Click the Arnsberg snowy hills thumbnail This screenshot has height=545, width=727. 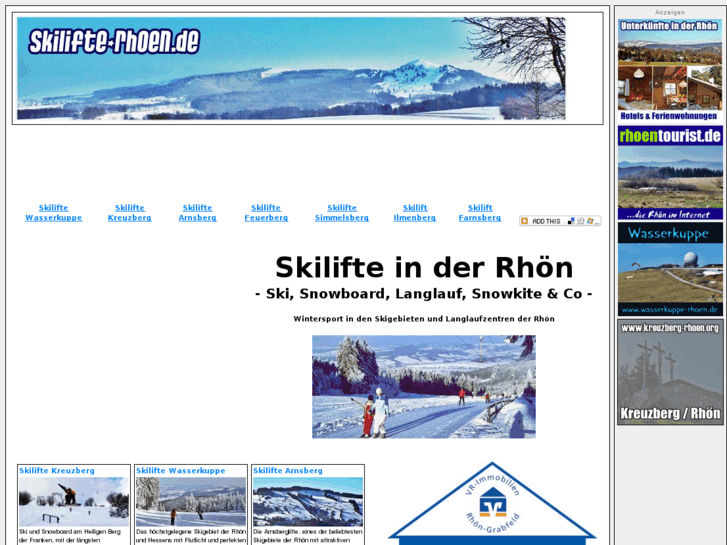[x=308, y=501]
